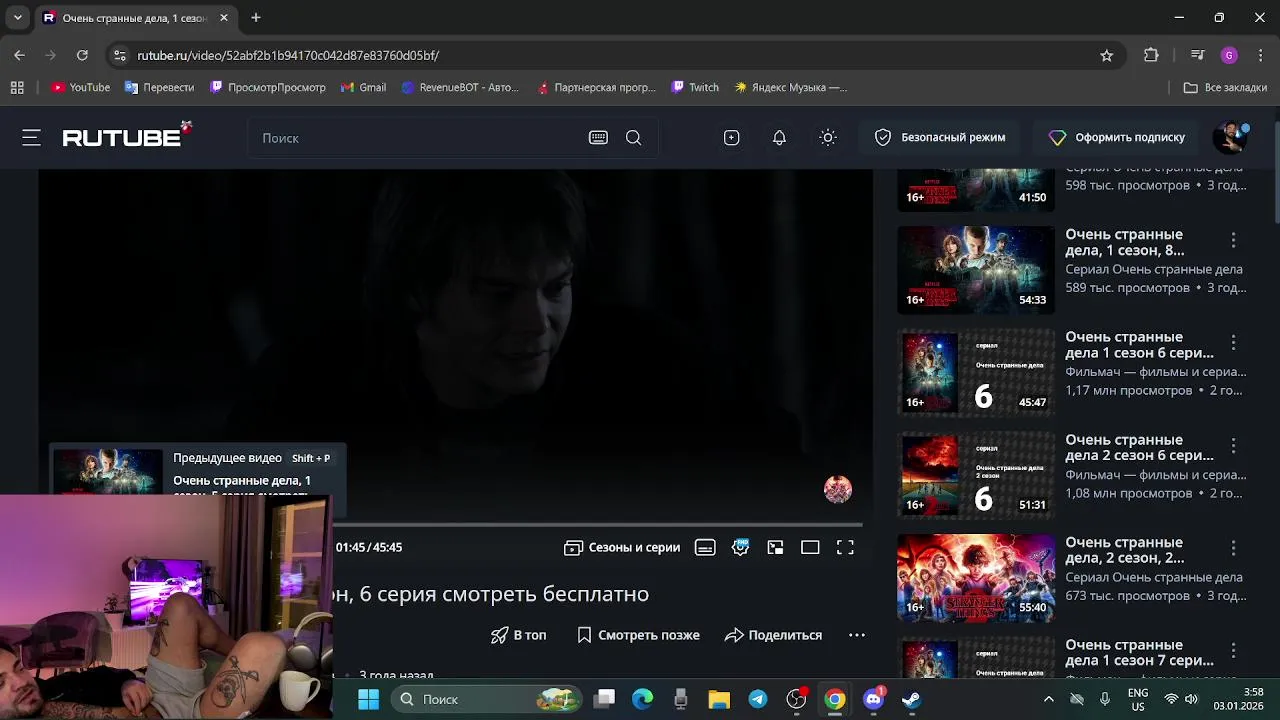Open Chrome three-dot menu
1280x720 pixels.
click(x=1261, y=55)
